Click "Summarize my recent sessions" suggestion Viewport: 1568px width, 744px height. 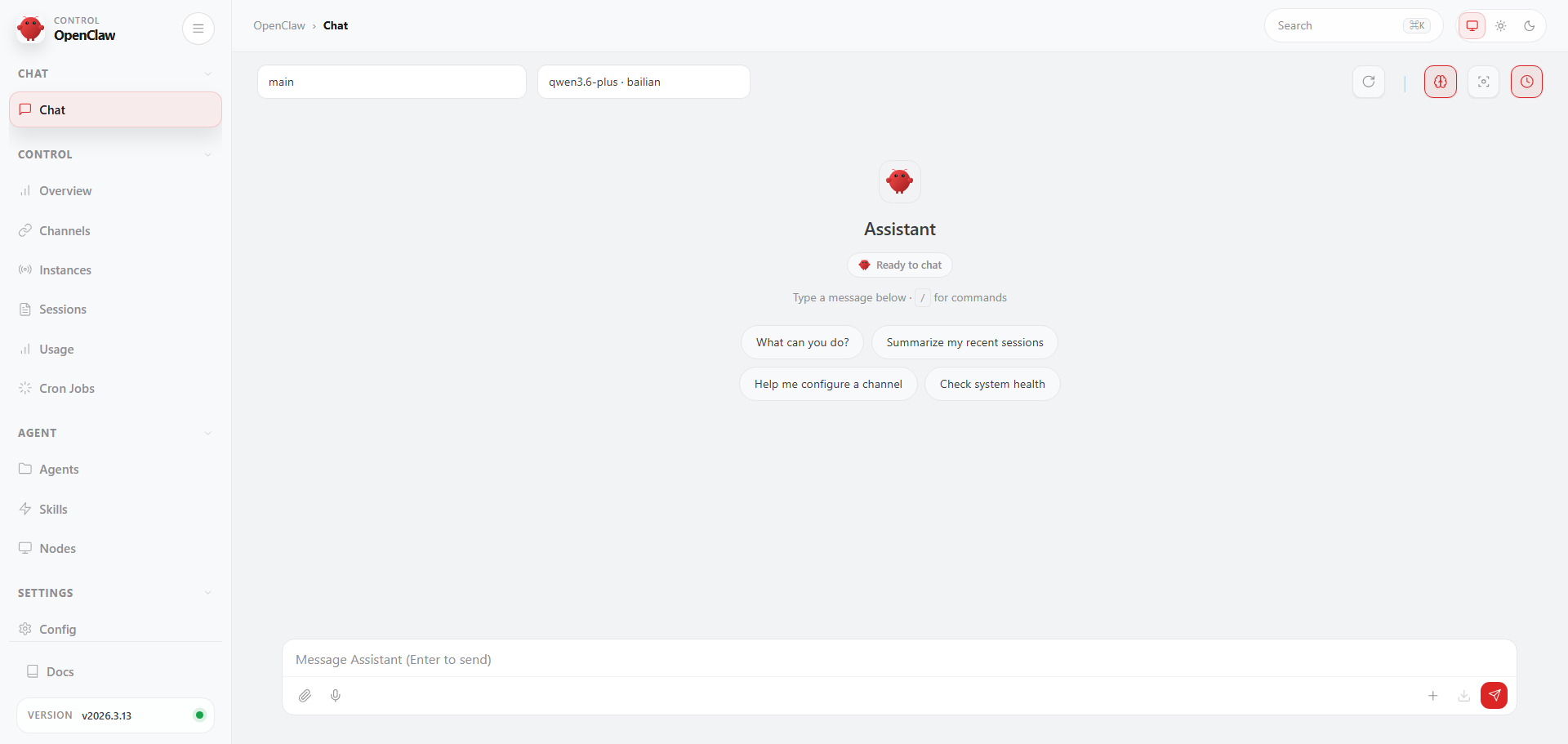pos(964,342)
